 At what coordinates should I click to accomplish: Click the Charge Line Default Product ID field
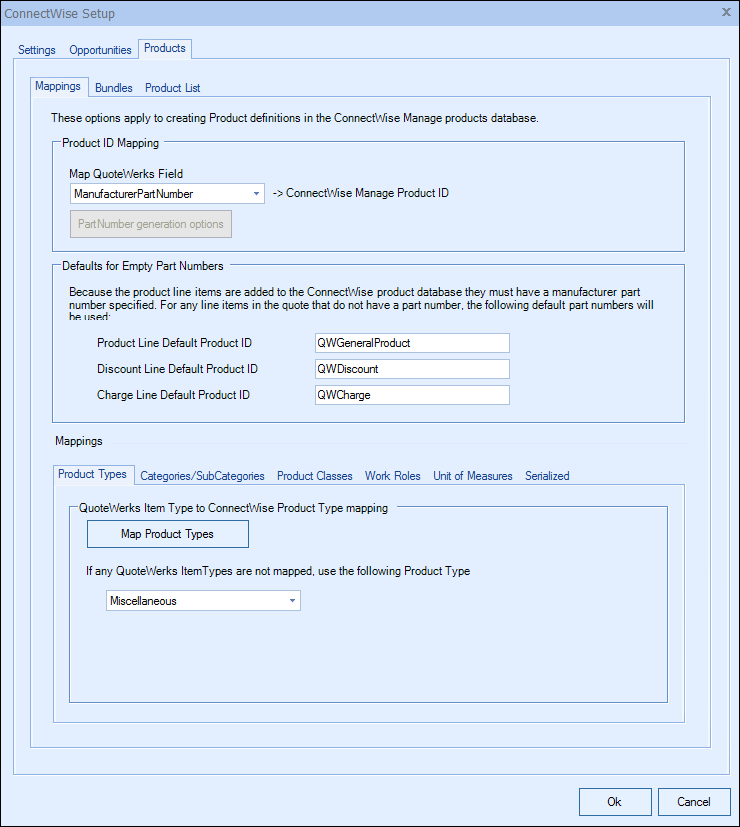coord(411,395)
